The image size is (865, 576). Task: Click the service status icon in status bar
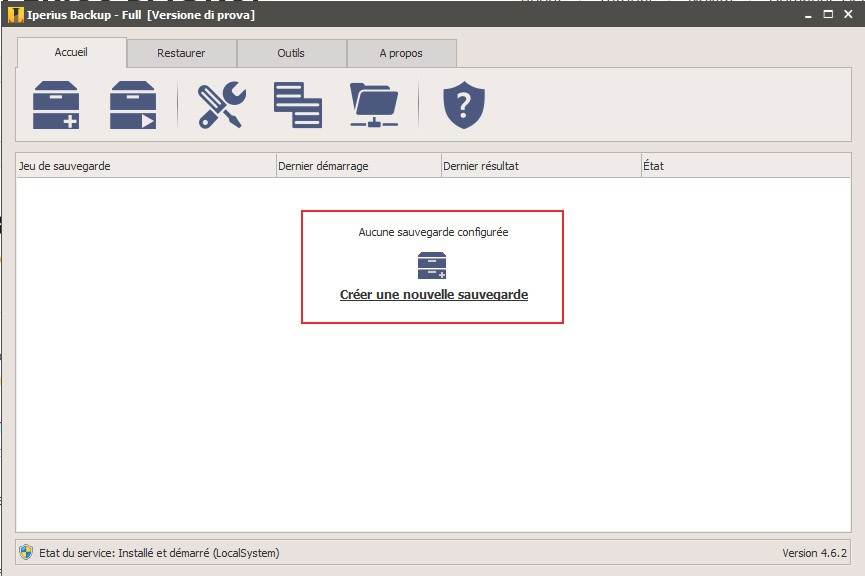24,552
